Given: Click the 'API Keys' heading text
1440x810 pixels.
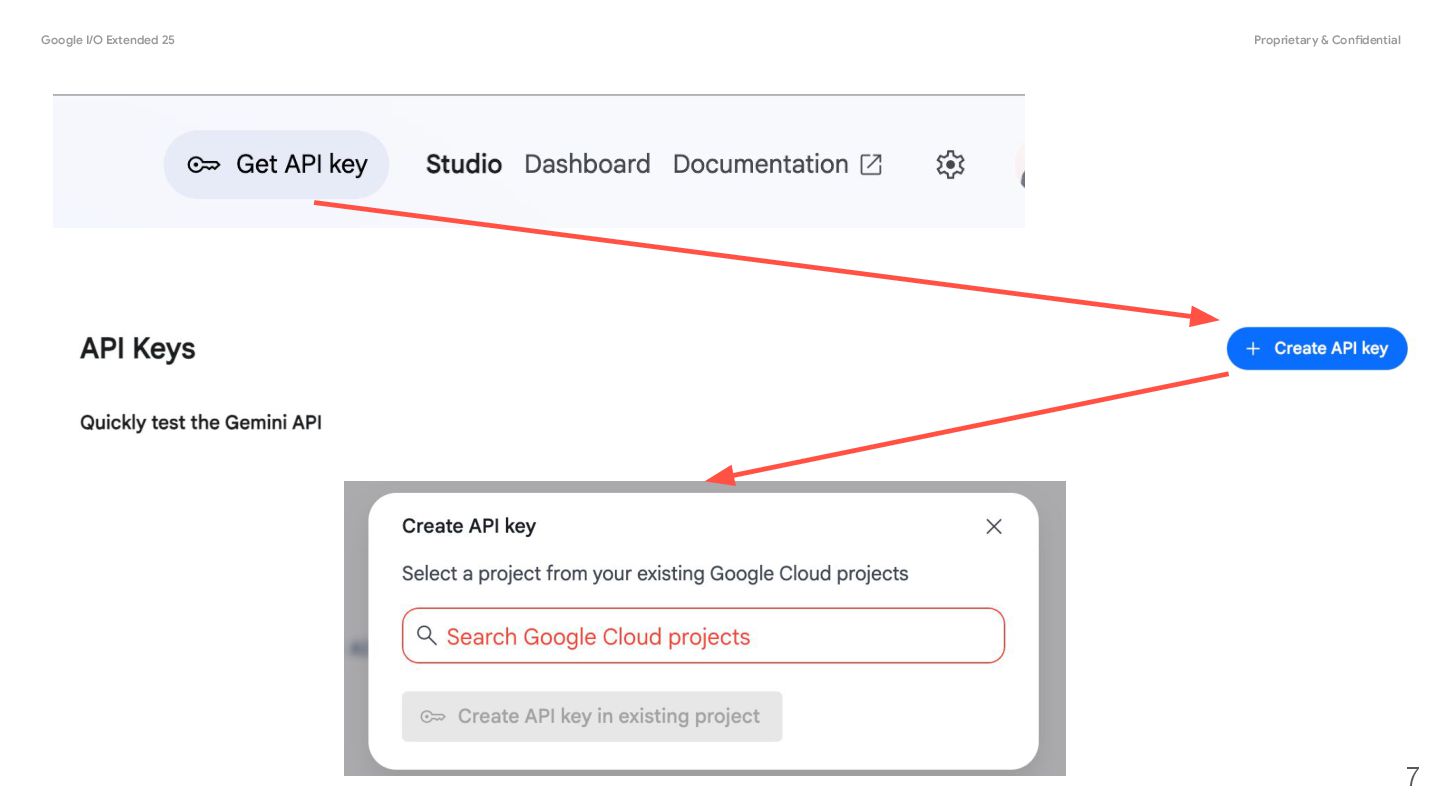Looking at the screenshot, I should (138, 349).
